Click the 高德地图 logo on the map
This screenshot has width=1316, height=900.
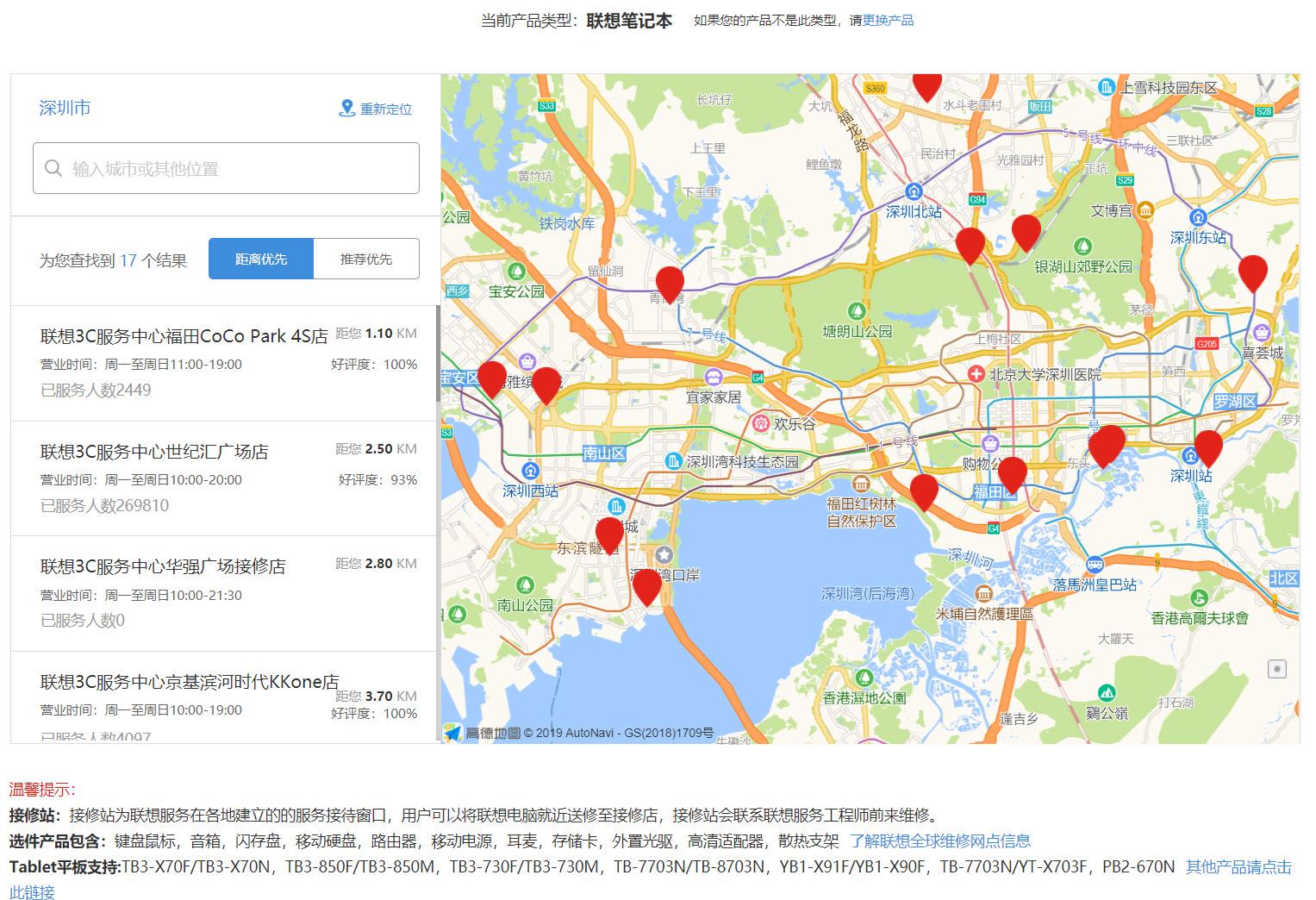click(x=484, y=733)
